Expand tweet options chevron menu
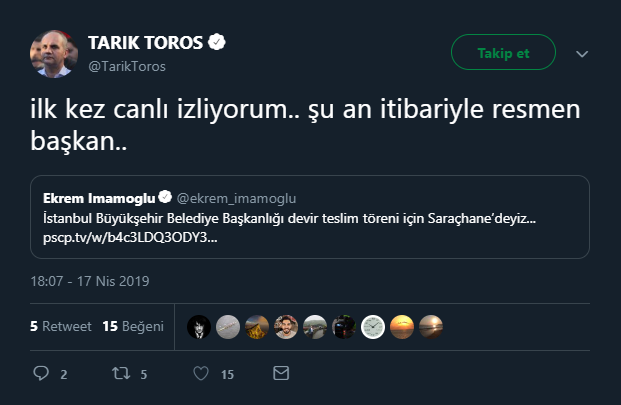 pos(583,54)
